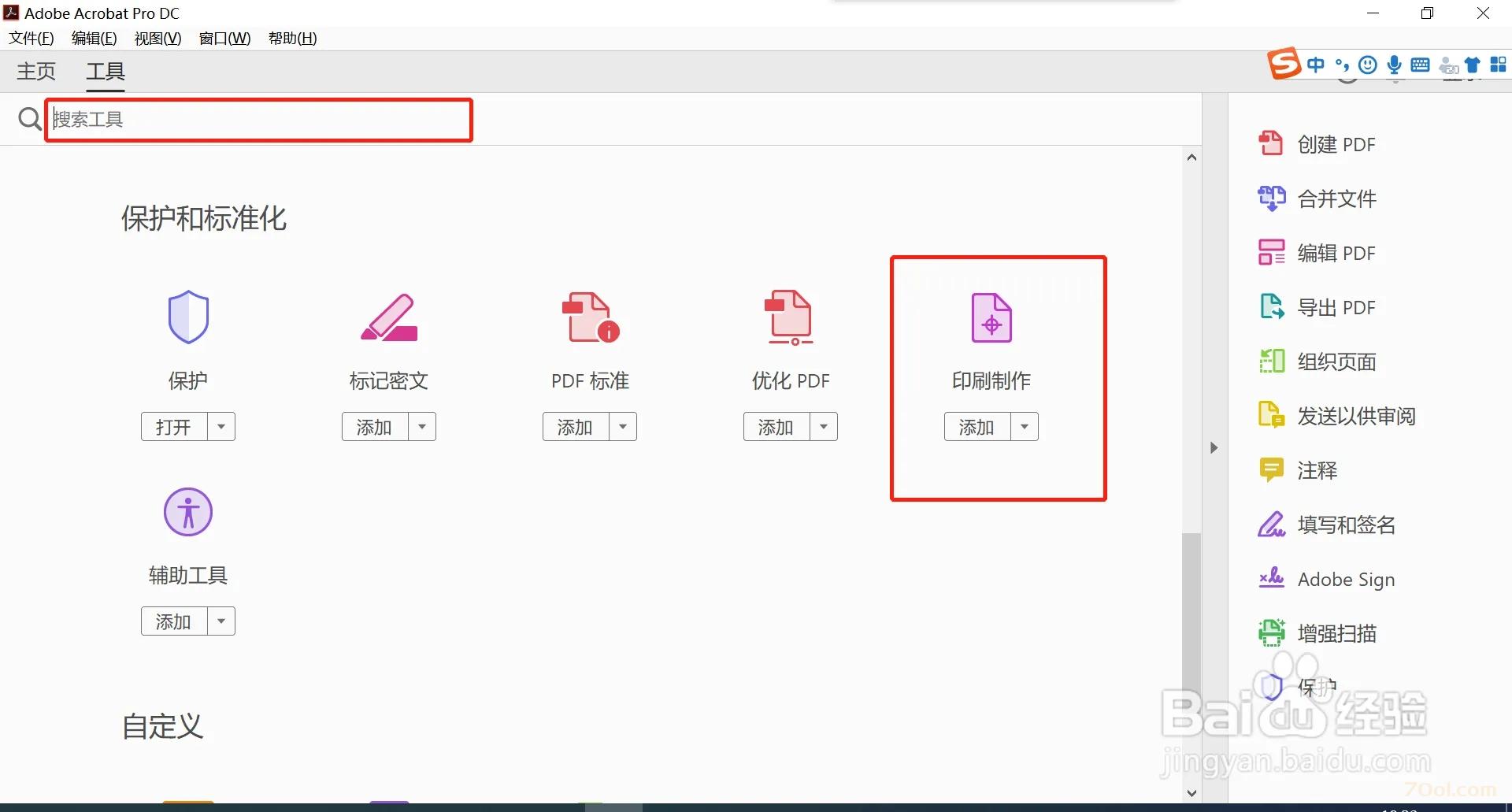The width and height of the screenshot is (1512, 812).
Task: Click the Sogou emoji smiley icon
Action: click(1368, 65)
